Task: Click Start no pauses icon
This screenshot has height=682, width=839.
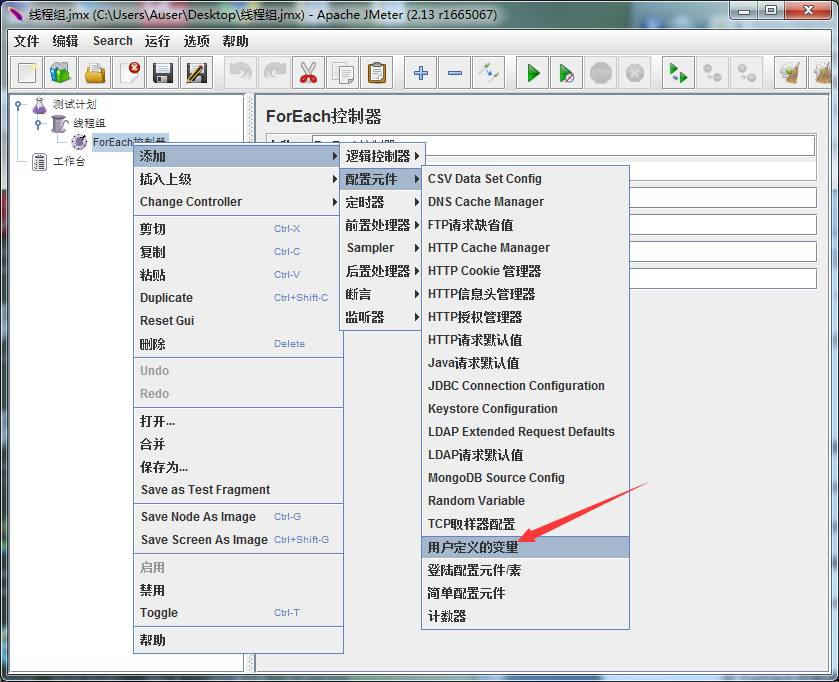Action: pos(567,73)
